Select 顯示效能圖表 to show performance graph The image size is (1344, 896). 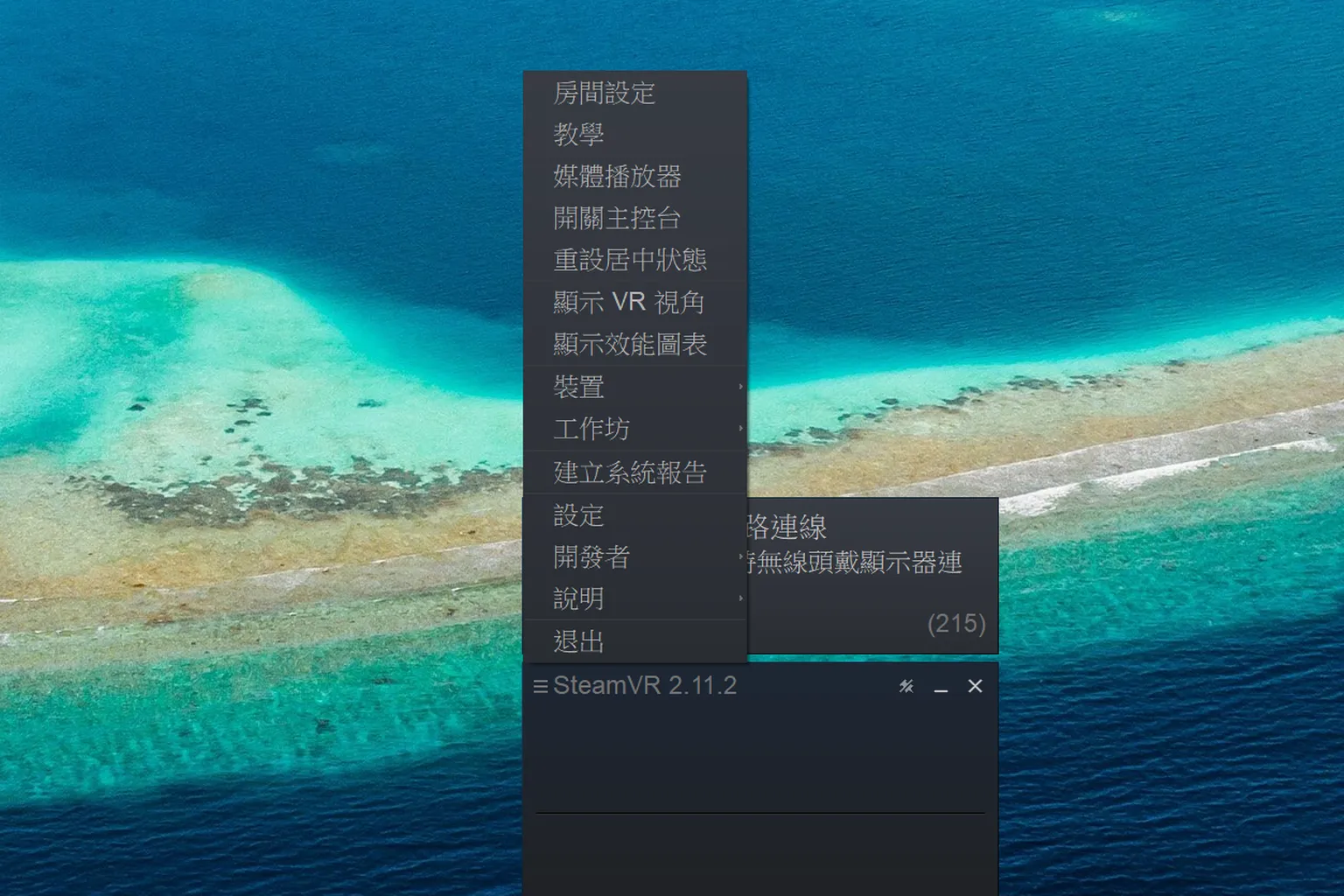point(632,344)
